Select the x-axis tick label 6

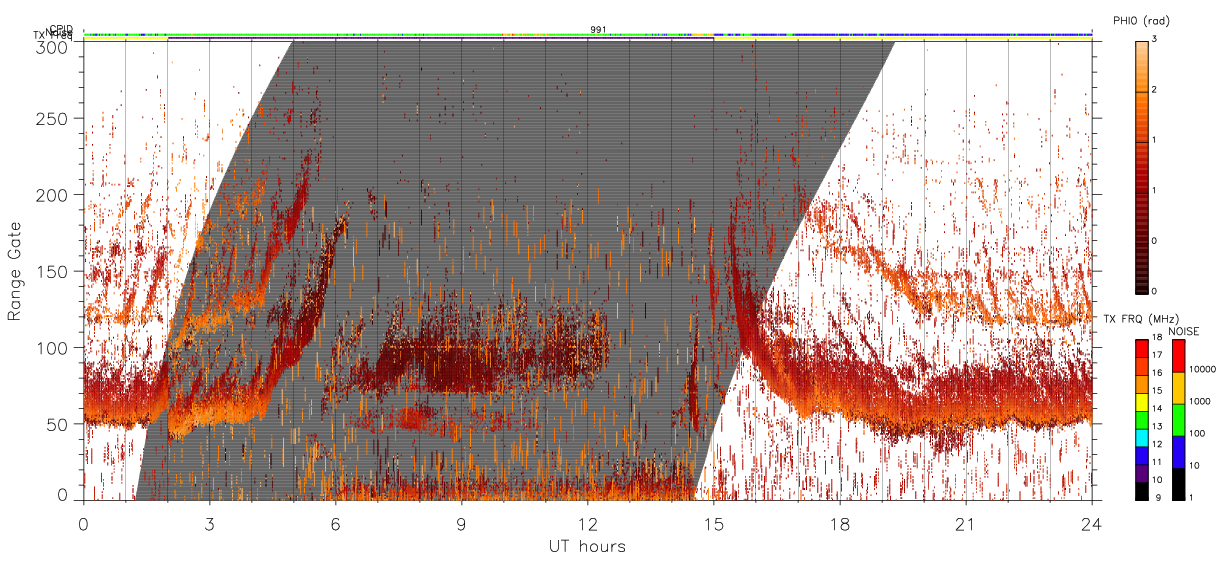336,524
